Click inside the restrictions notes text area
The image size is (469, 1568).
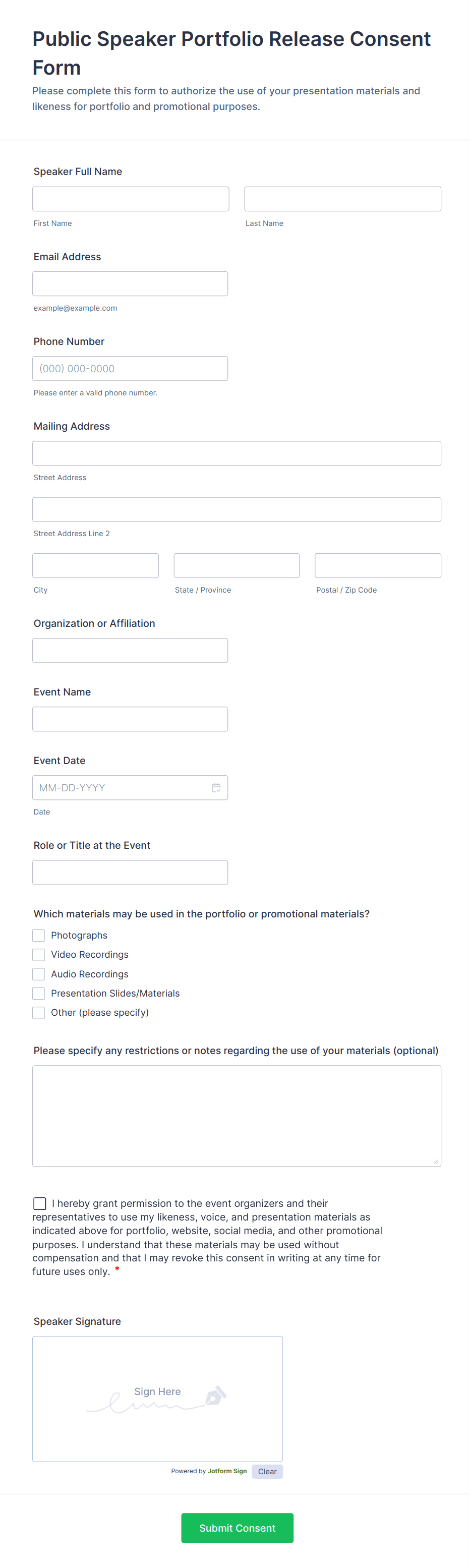(x=237, y=1116)
